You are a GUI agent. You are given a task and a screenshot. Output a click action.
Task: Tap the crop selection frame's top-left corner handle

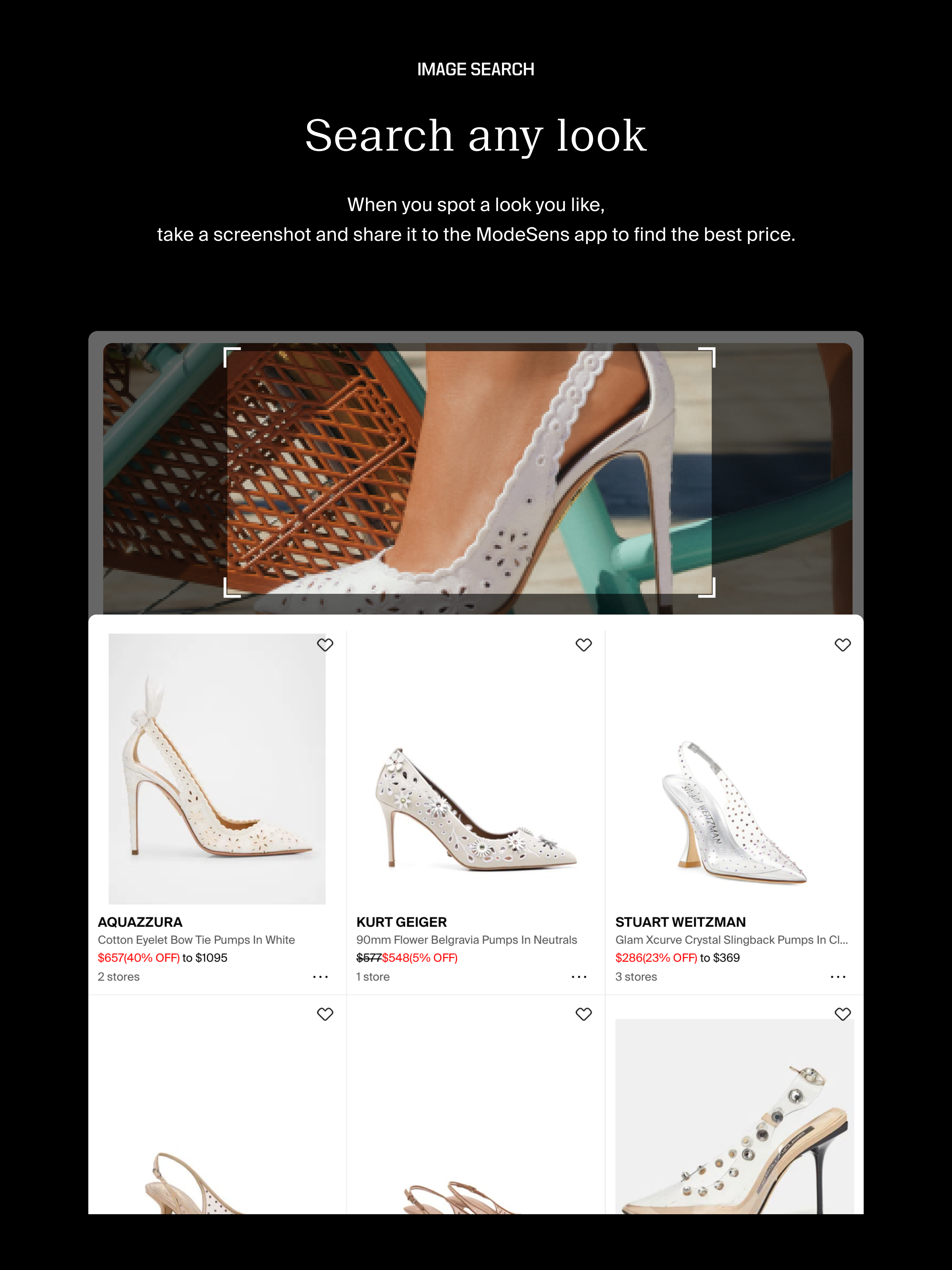click(x=231, y=356)
